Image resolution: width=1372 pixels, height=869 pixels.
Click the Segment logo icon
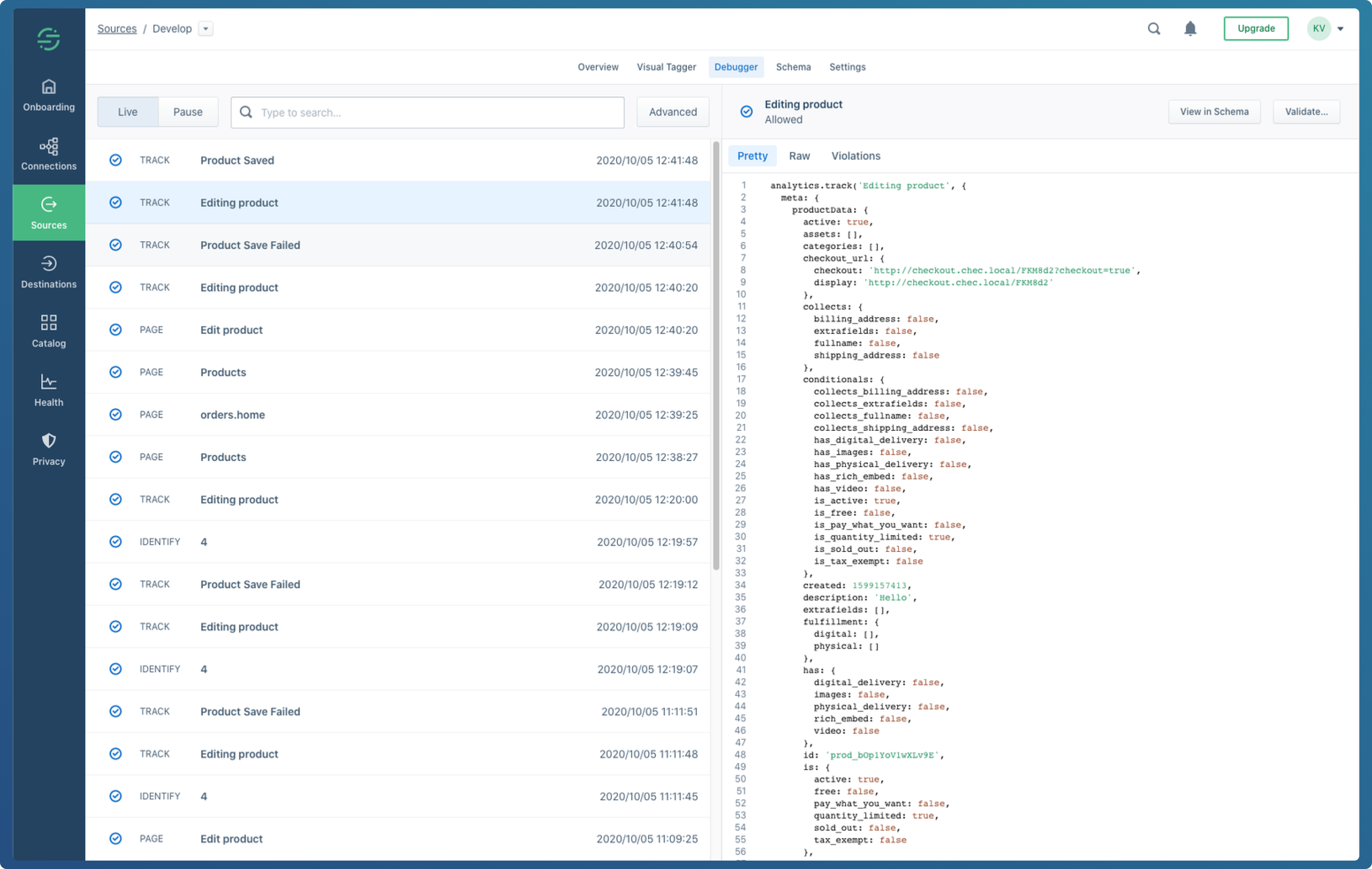click(48, 39)
